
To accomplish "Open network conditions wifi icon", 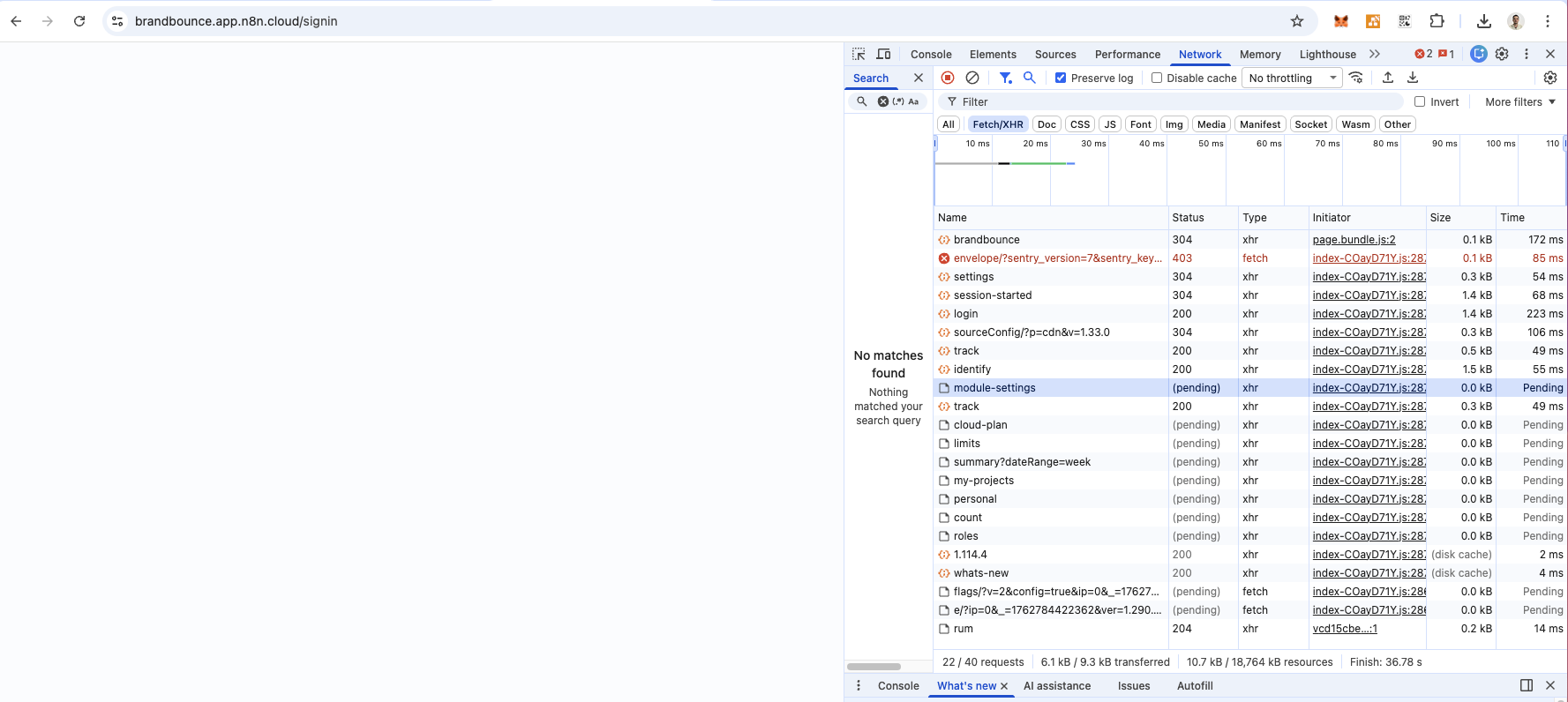I will pos(1356,78).
